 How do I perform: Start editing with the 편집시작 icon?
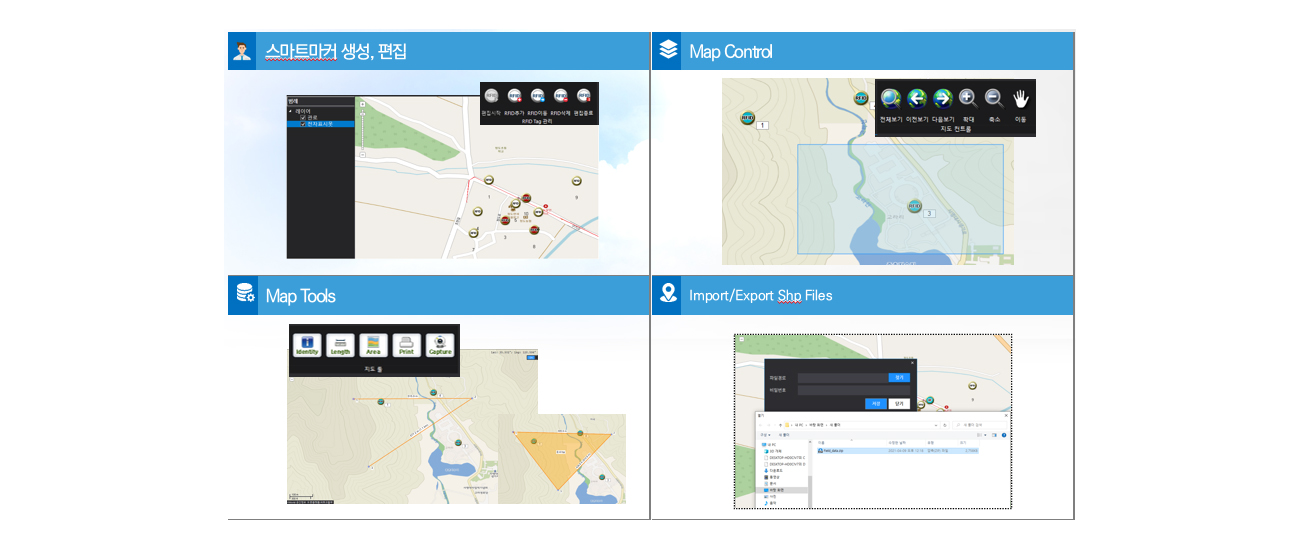coord(491,97)
